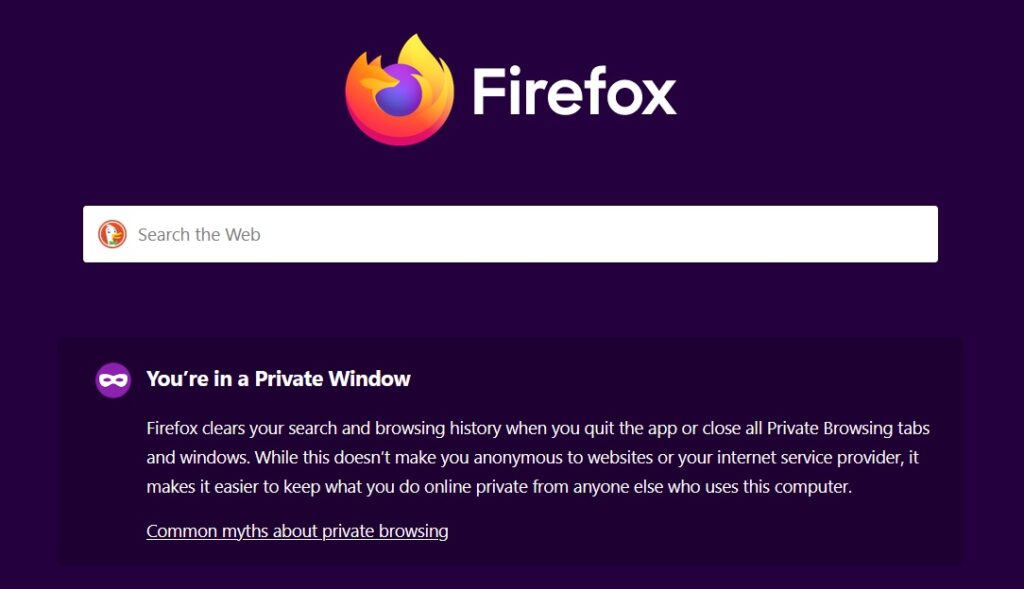Click the white Firefox wordmark text

click(x=574, y=92)
